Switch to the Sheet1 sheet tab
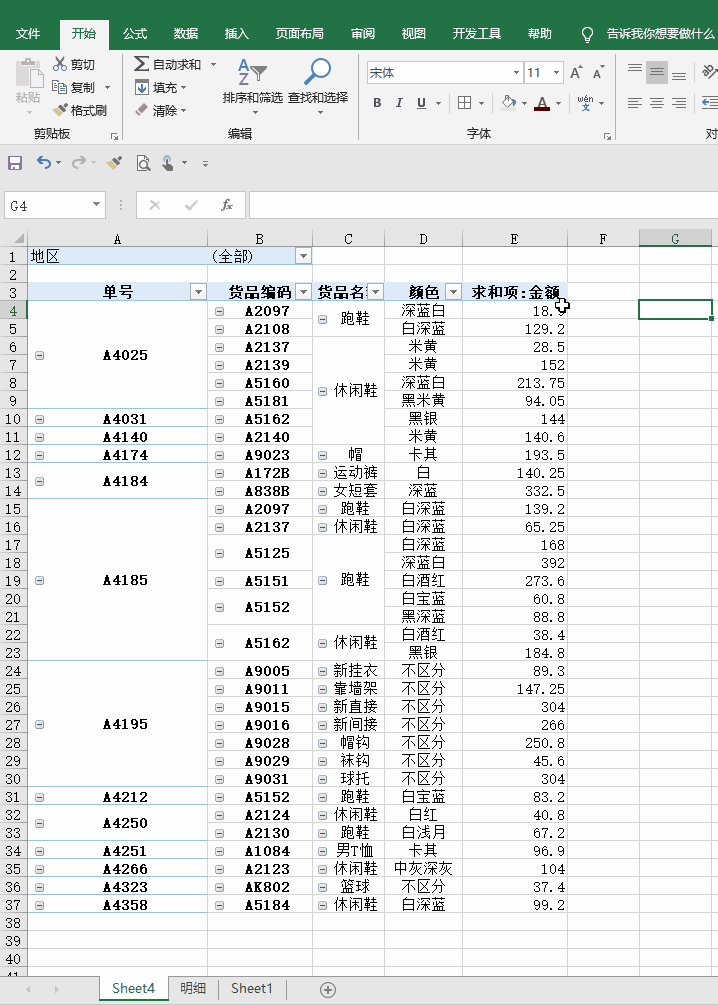The image size is (718, 1005). (x=251, y=988)
